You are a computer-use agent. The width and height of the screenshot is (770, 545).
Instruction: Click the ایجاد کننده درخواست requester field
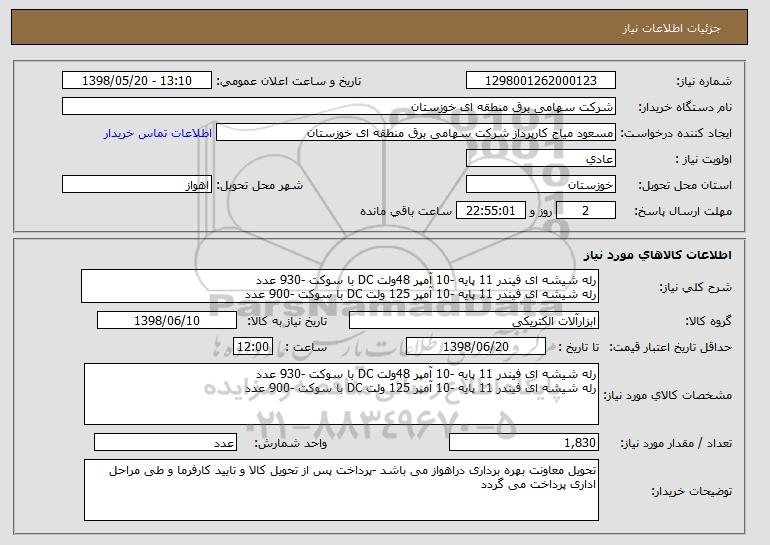click(417, 133)
